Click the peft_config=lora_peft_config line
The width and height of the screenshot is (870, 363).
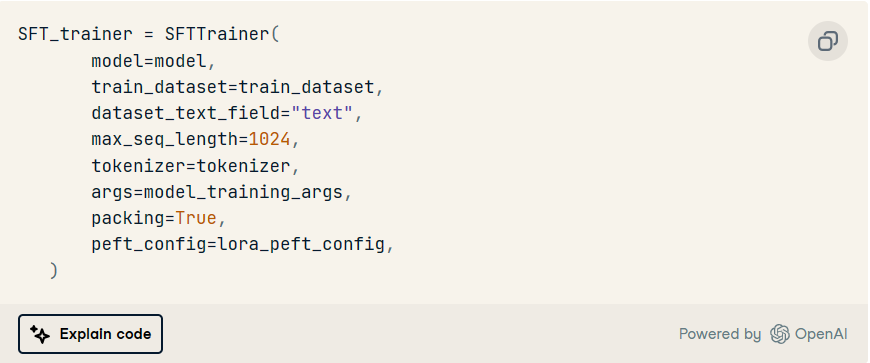[242, 245]
